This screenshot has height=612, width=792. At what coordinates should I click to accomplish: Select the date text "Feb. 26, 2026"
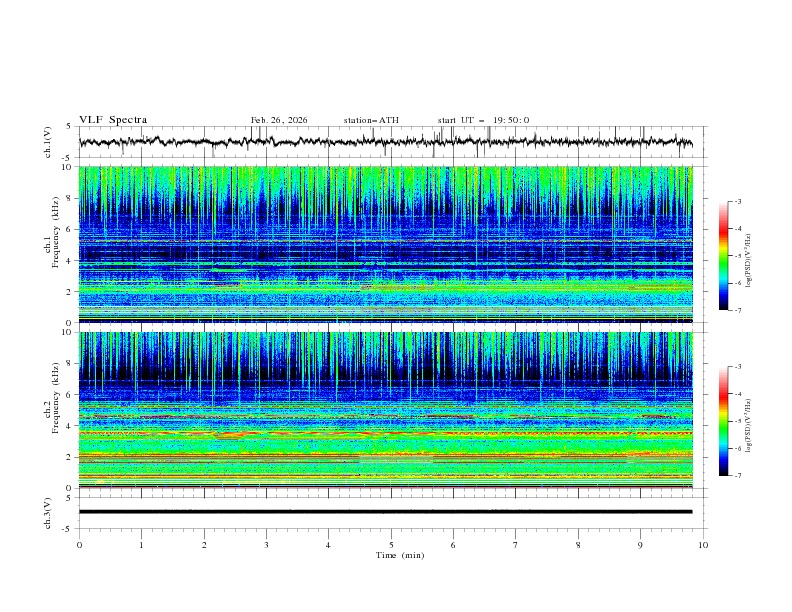[x=279, y=120]
